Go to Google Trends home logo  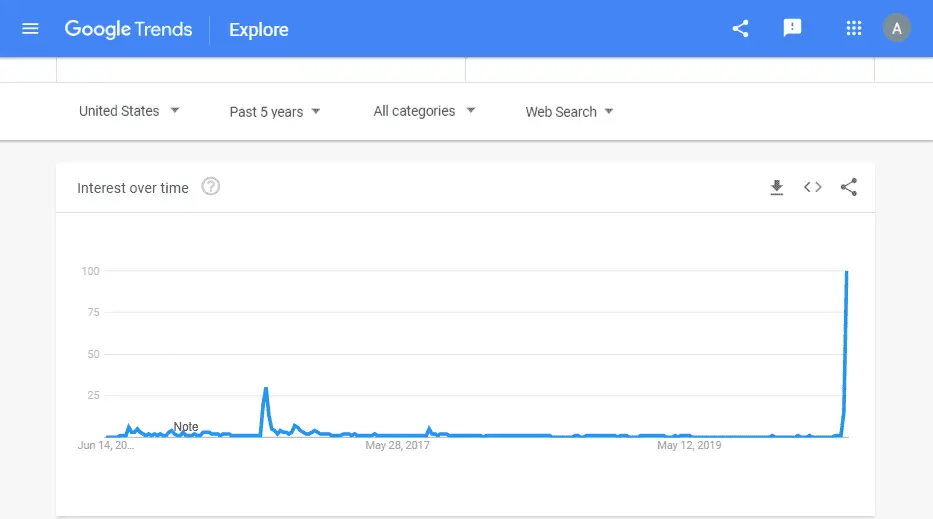pyautogui.click(x=128, y=29)
